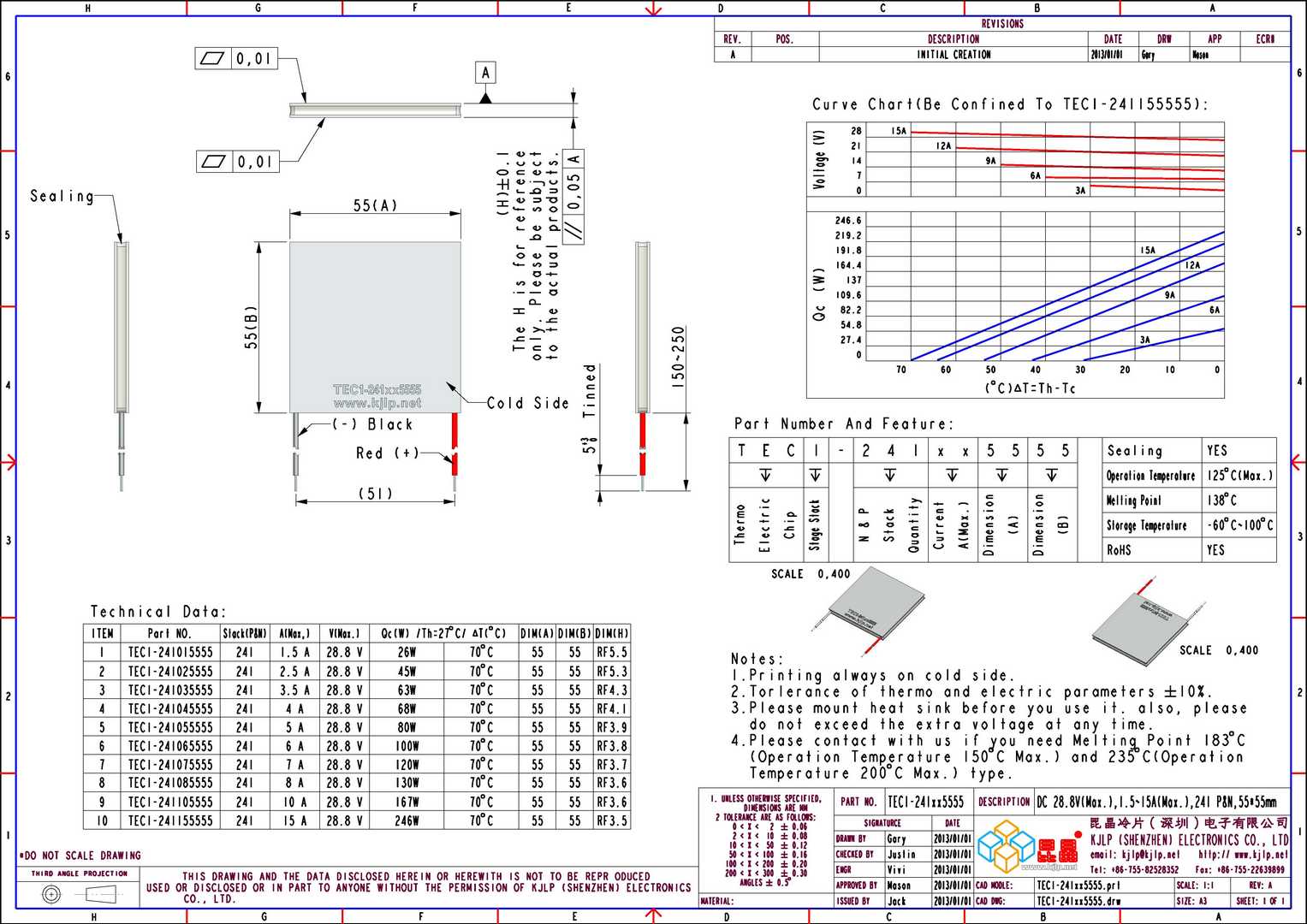Click the RoHS feature label
1307x924 pixels.
pyautogui.click(x=1119, y=550)
